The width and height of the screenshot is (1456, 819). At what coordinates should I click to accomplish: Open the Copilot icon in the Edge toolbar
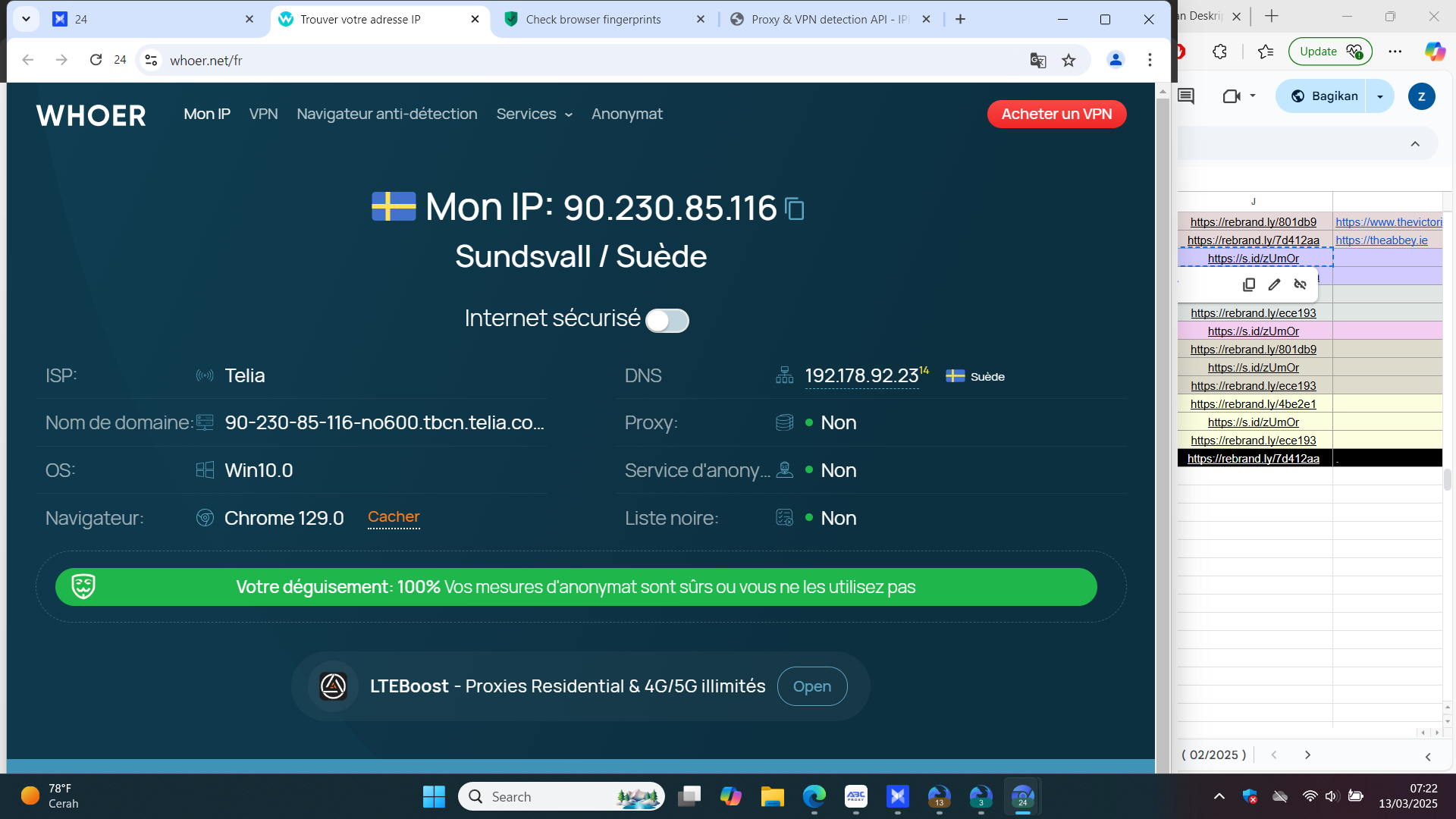tap(1435, 52)
